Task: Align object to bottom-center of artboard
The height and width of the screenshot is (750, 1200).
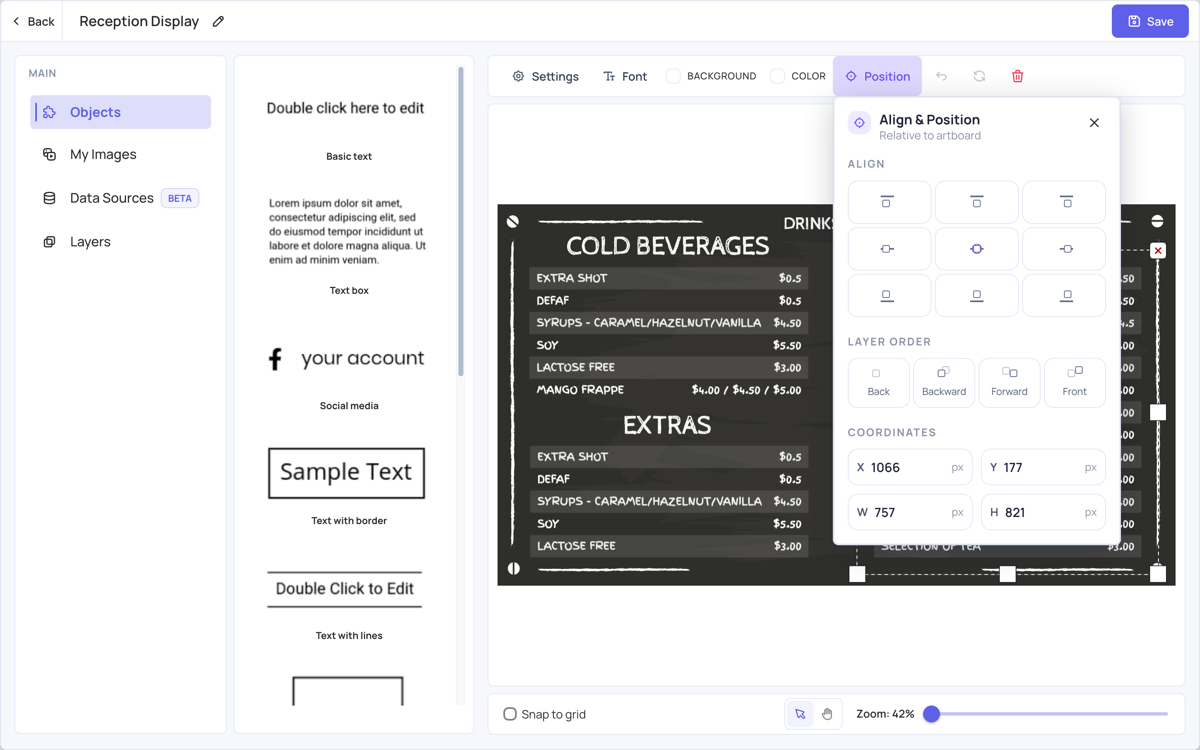Action: (x=976, y=296)
